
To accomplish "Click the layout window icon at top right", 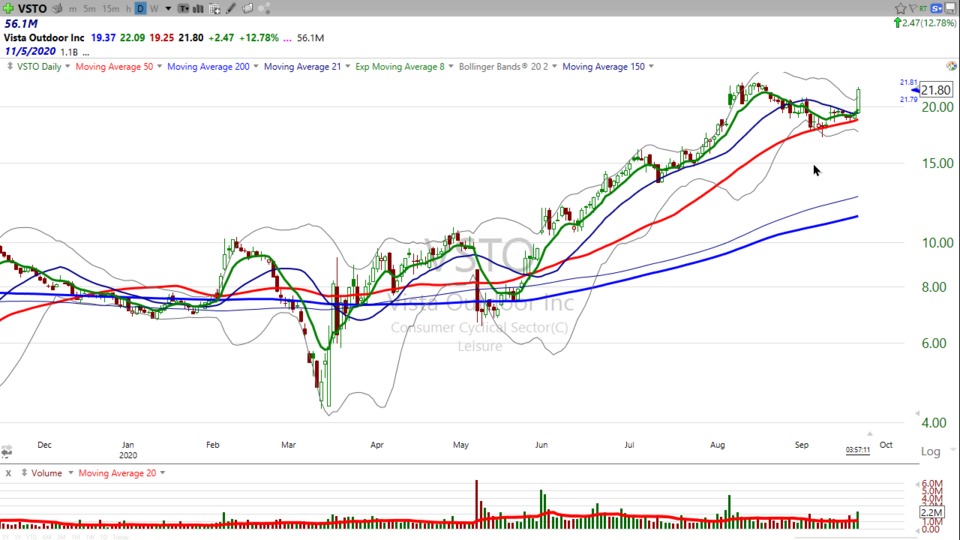I will [x=951, y=8].
